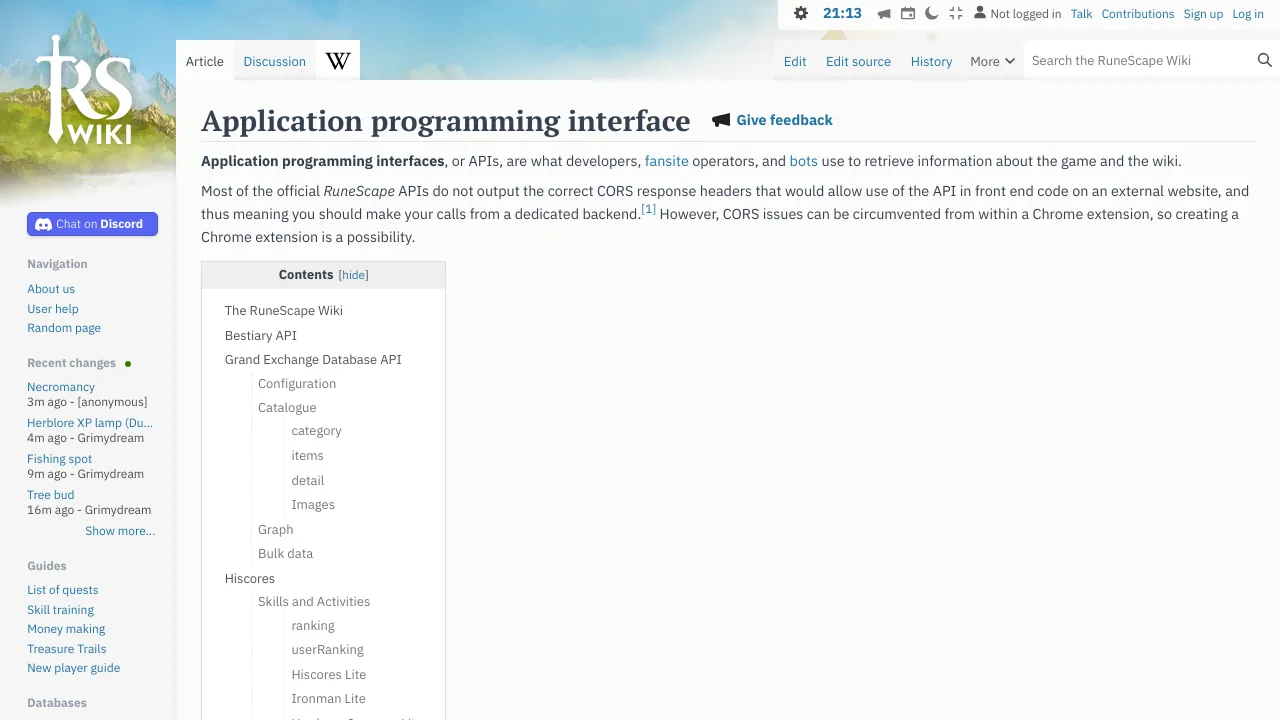The image size is (1280, 720).
Task: Join via Chat on Discord button
Action: point(92,224)
